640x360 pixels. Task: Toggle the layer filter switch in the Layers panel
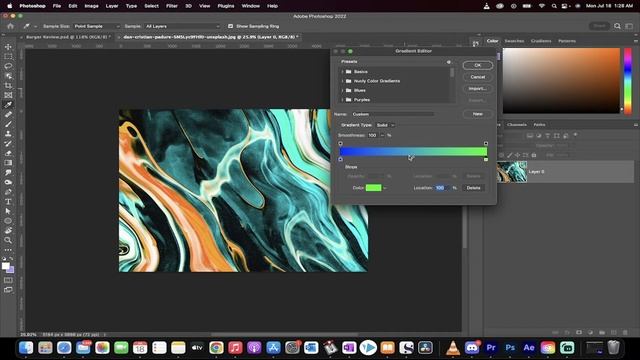(x=576, y=135)
